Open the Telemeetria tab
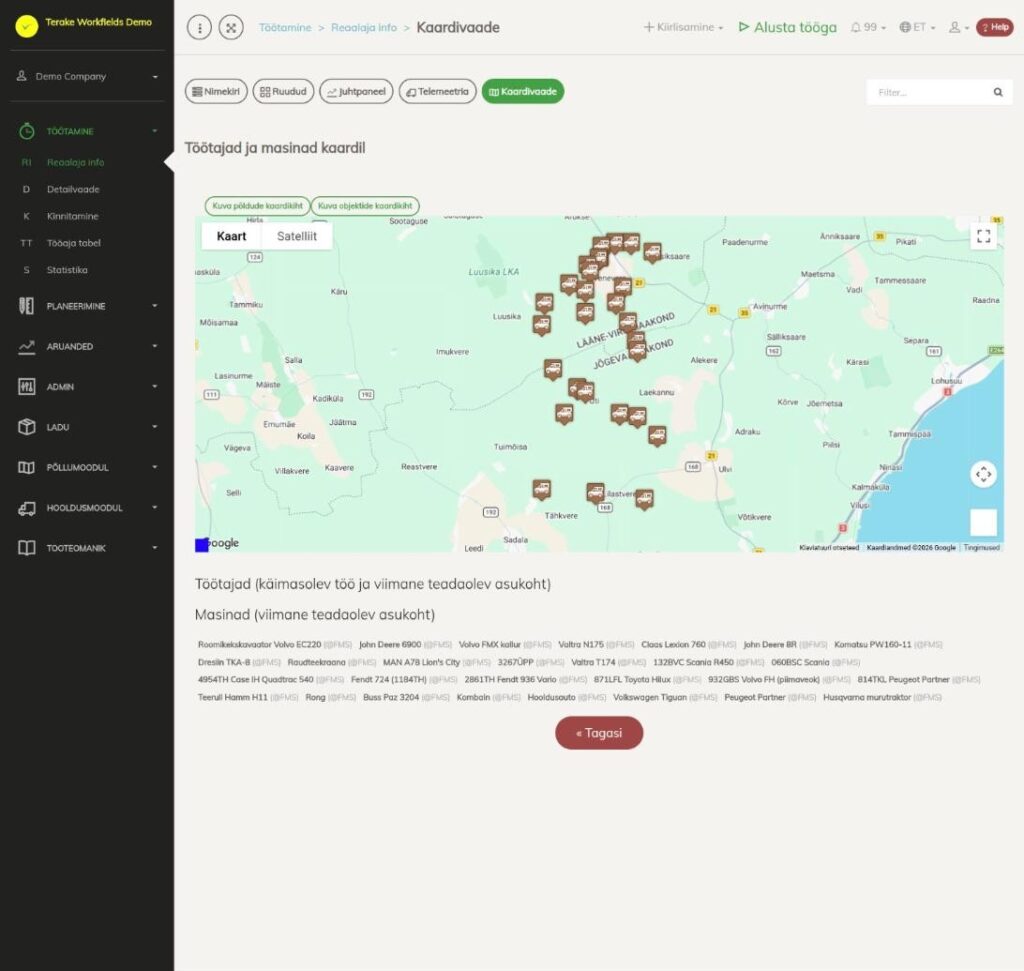1024x971 pixels. pos(438,91)
